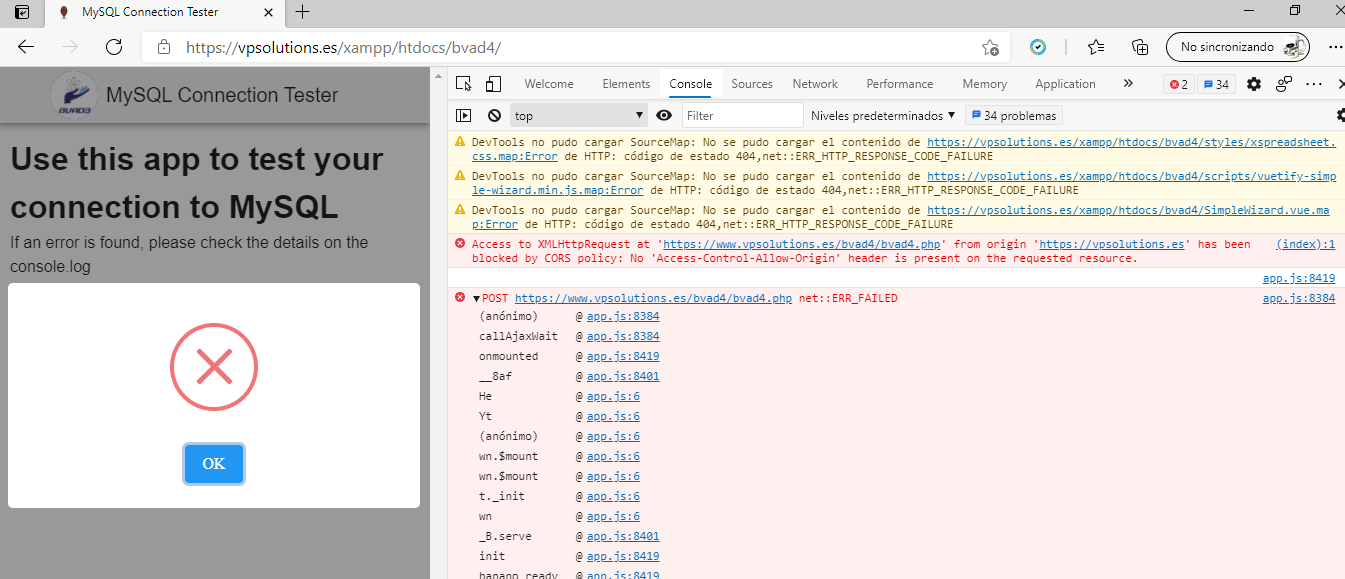
Task: Click the browser back arrow
Action: click(26, 47)
